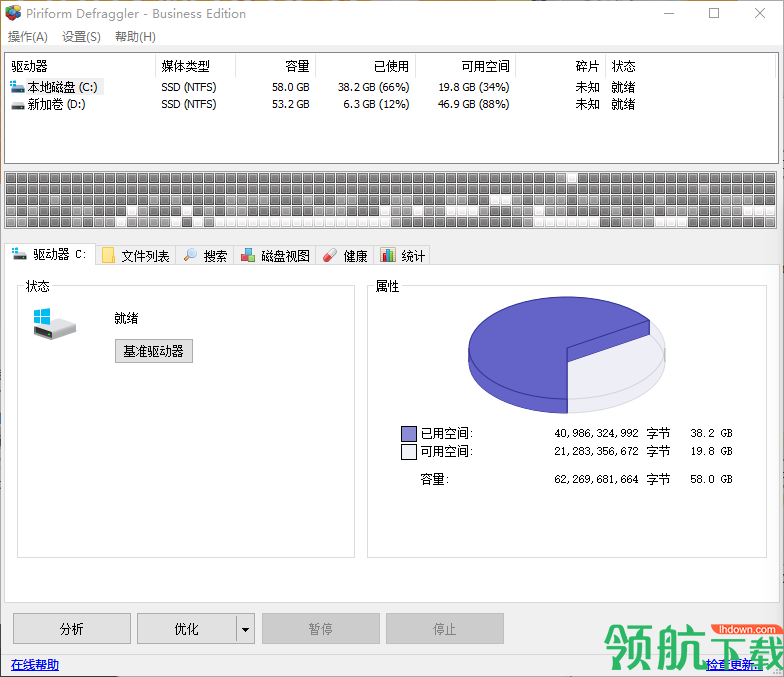Sort by the 已使用 column header
The height and width of the screenshot is (677, 784).
click(x=366, y=66)
